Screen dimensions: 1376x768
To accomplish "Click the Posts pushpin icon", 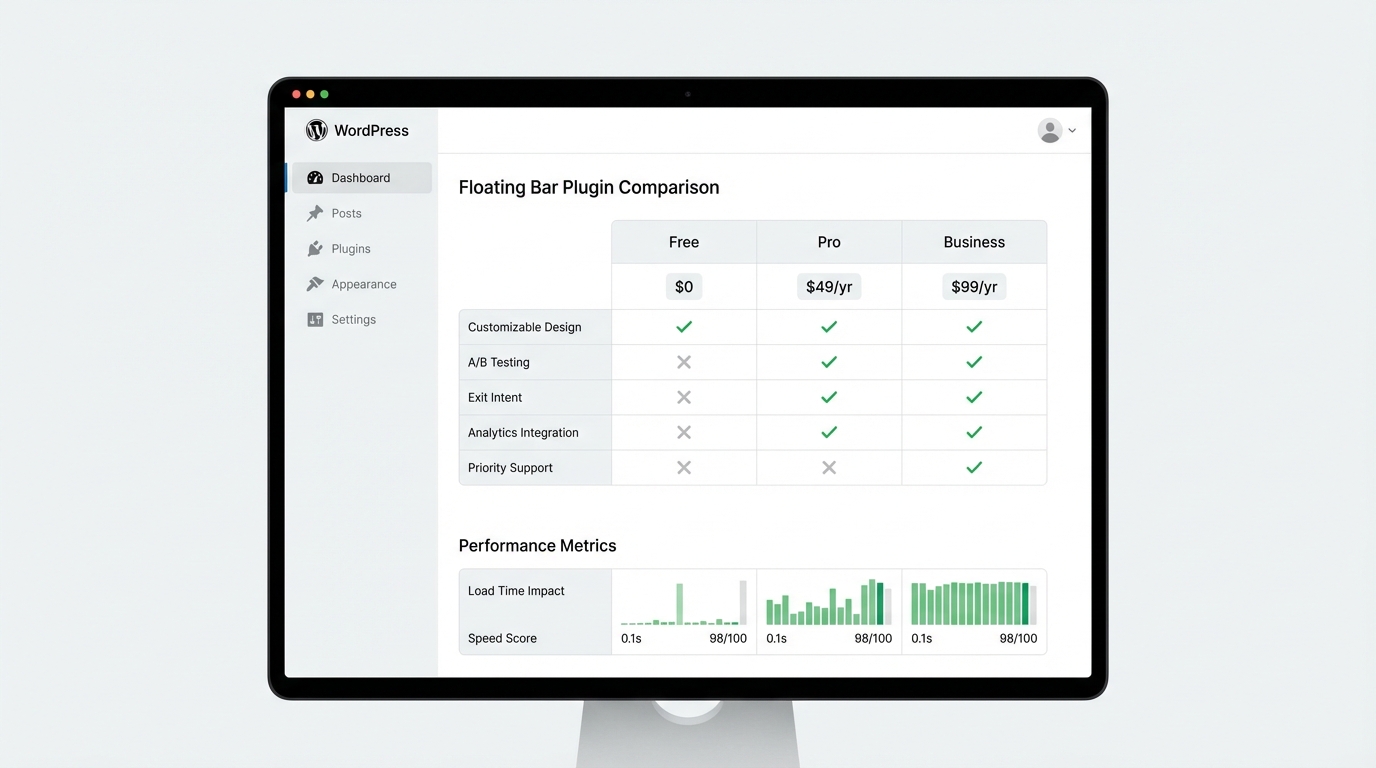I will tap(314, 213).
